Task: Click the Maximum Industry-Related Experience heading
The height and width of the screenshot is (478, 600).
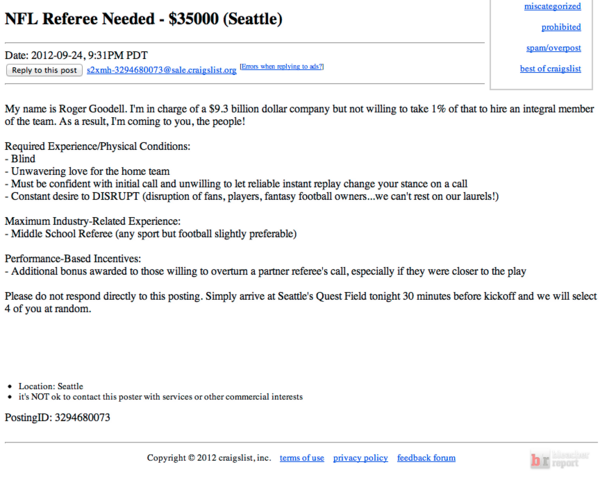Action: 93,221
